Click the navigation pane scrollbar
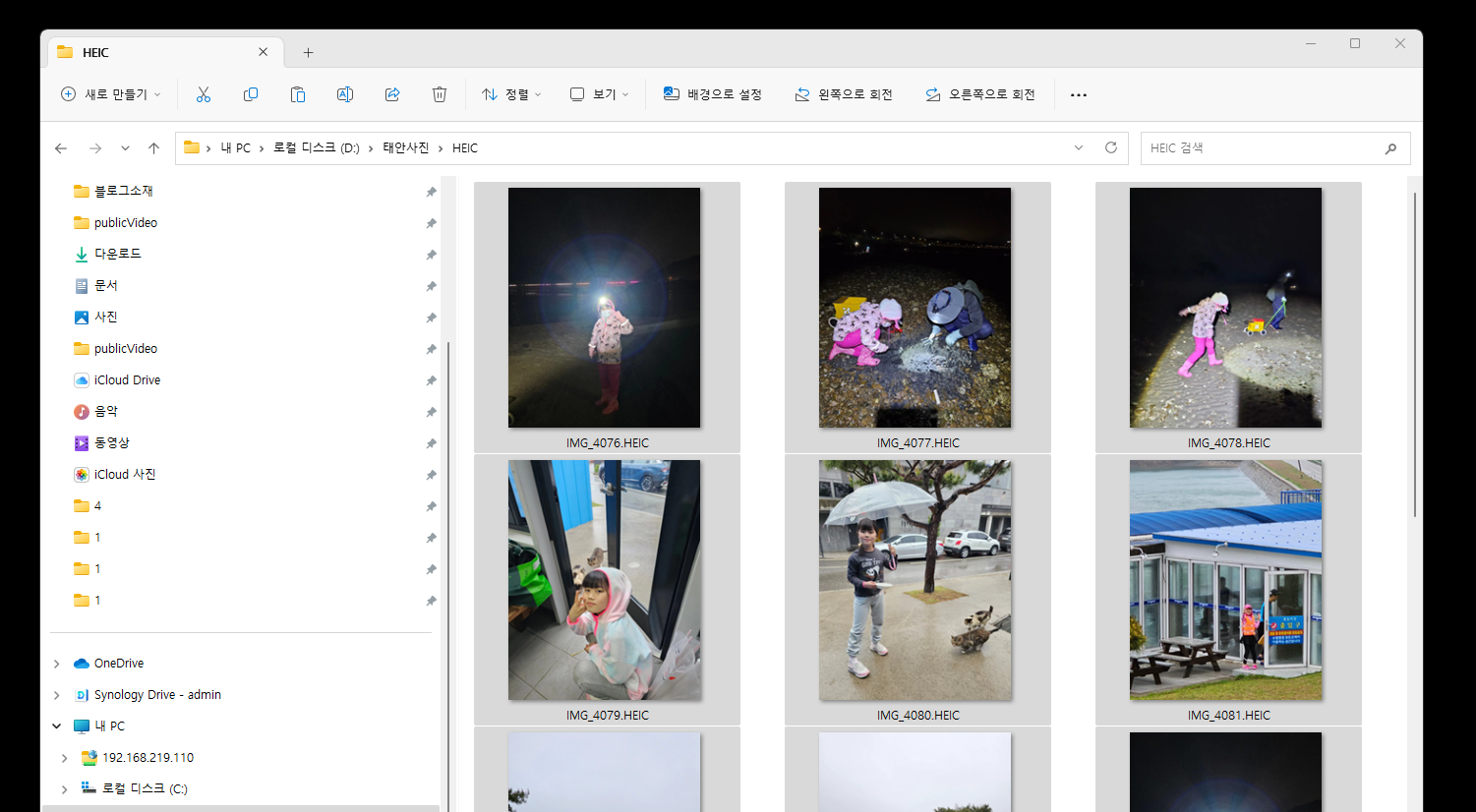 [448, 575]
